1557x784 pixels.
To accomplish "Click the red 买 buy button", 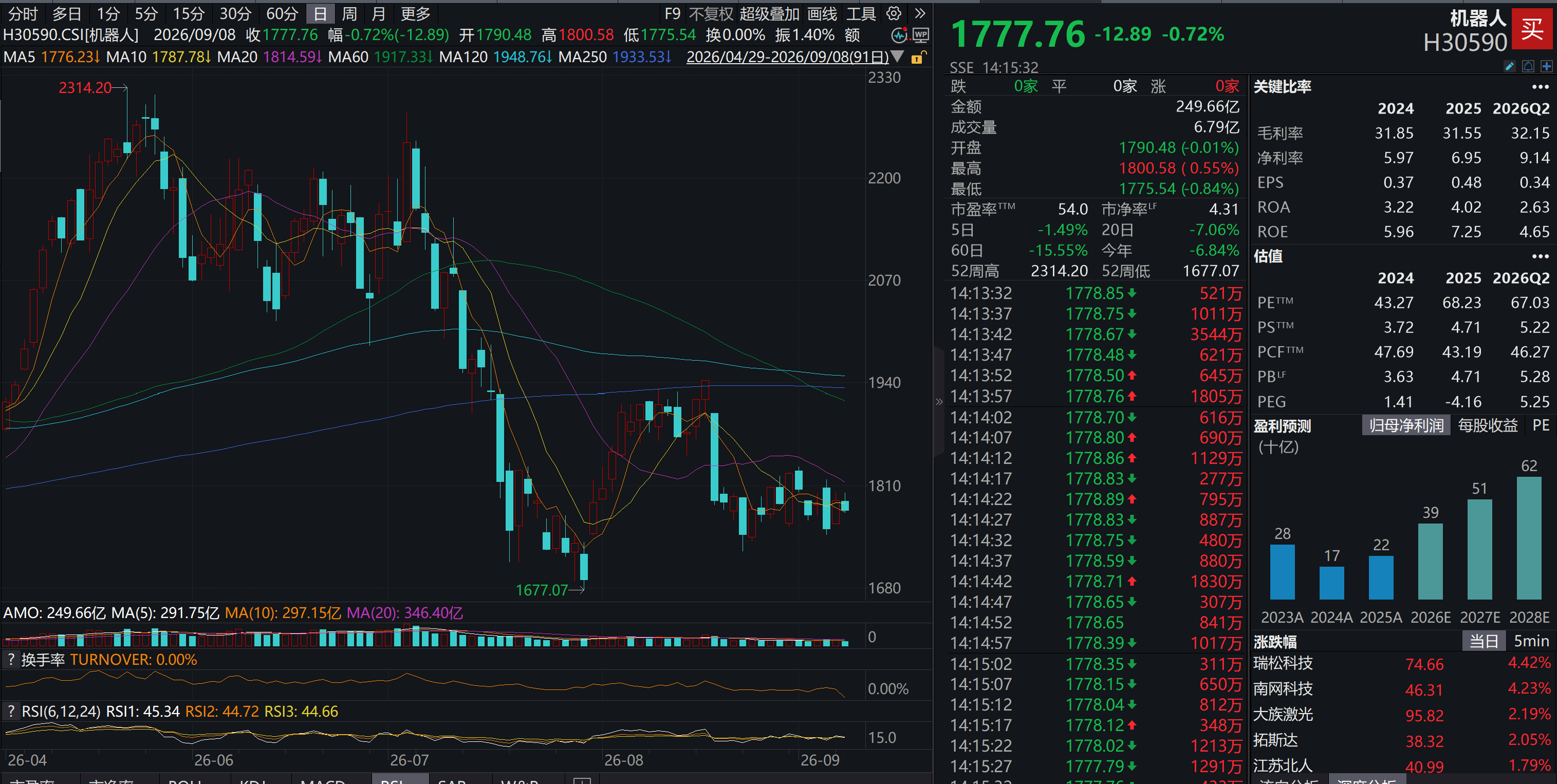I will (x=1532, y=28).
